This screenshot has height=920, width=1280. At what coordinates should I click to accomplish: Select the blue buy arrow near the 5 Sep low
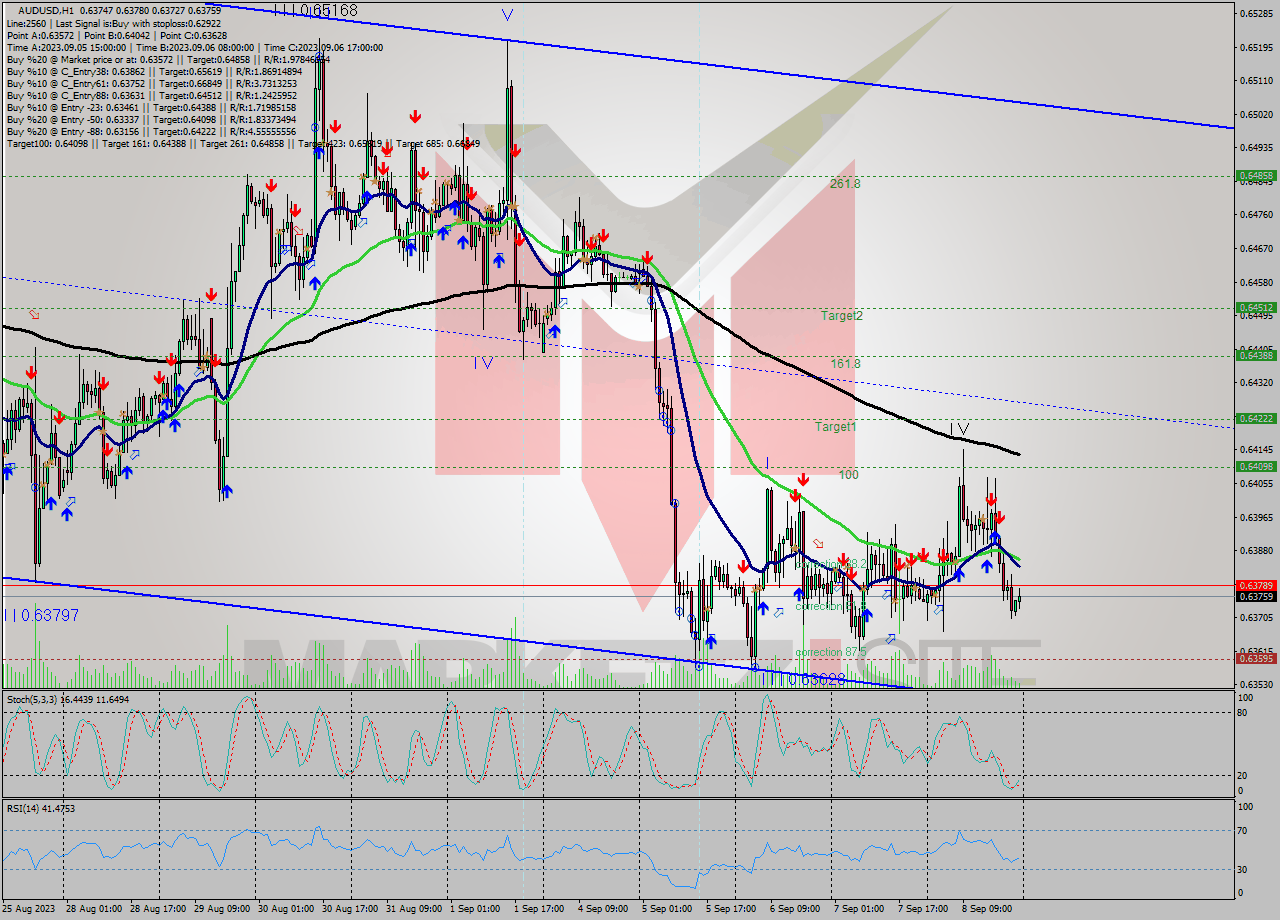click(711, 642)
